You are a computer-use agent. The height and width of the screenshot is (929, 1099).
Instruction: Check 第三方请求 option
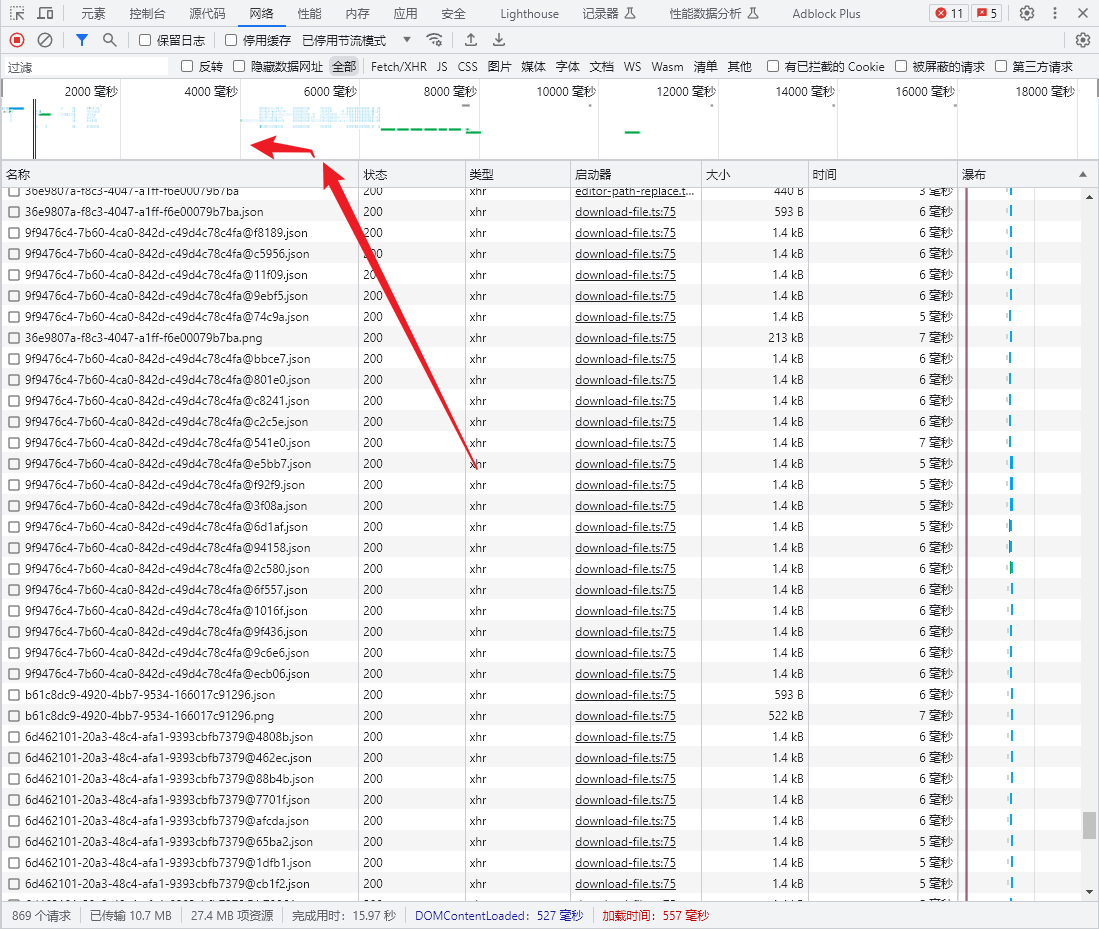(x=1001, y=66)
